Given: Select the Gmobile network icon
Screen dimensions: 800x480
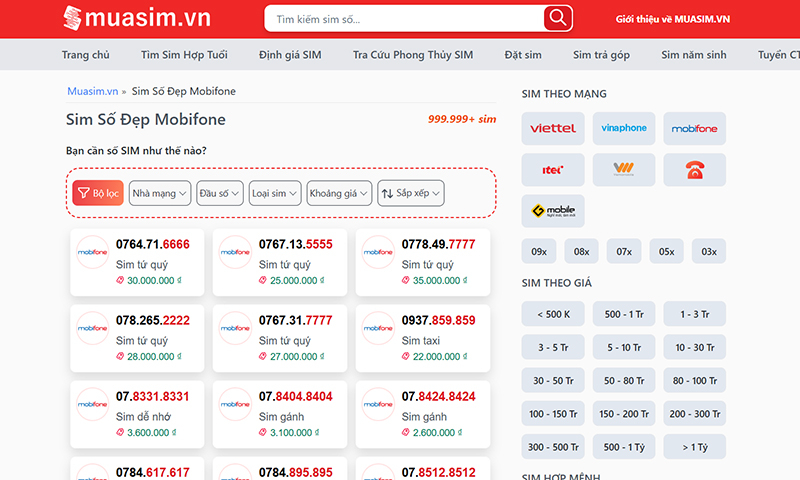Looking at the screenshot, I should click(553, 211).
